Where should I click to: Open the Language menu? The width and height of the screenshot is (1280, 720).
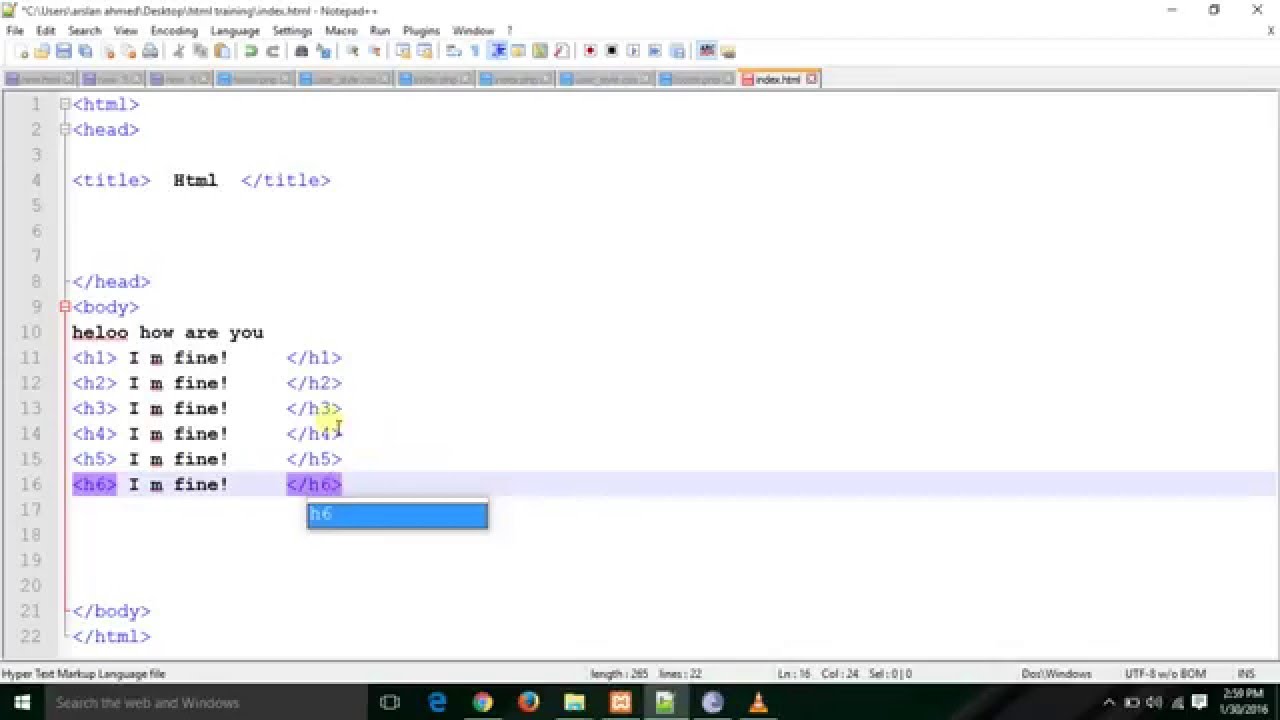point(235,31)
